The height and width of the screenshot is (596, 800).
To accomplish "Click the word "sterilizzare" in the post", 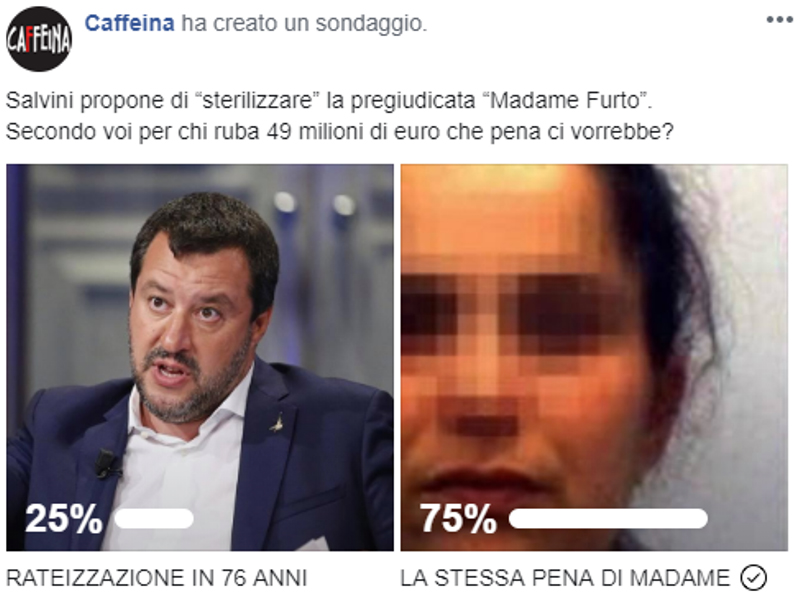I will tap(258, 101).
